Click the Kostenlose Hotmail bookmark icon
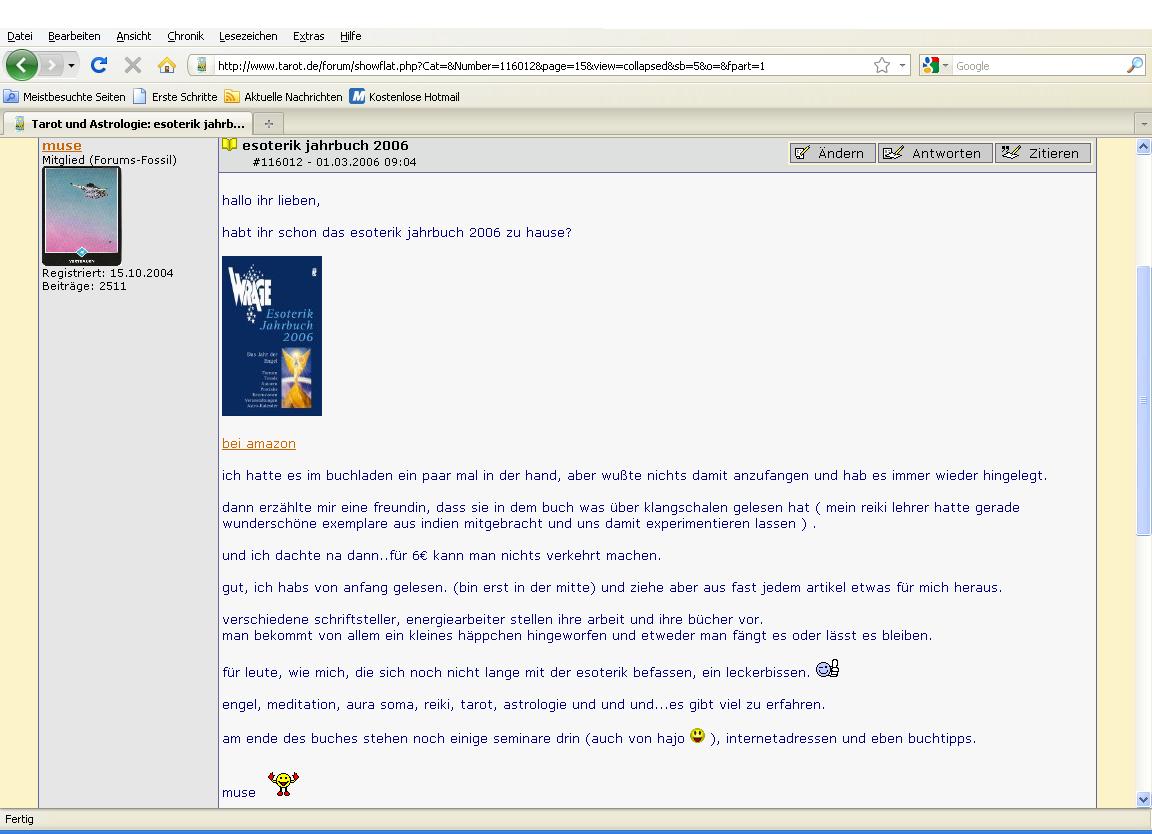Image resolution: width=1152 pixels, height=834 pixels. pyautogui.click(x=357, y=97)
